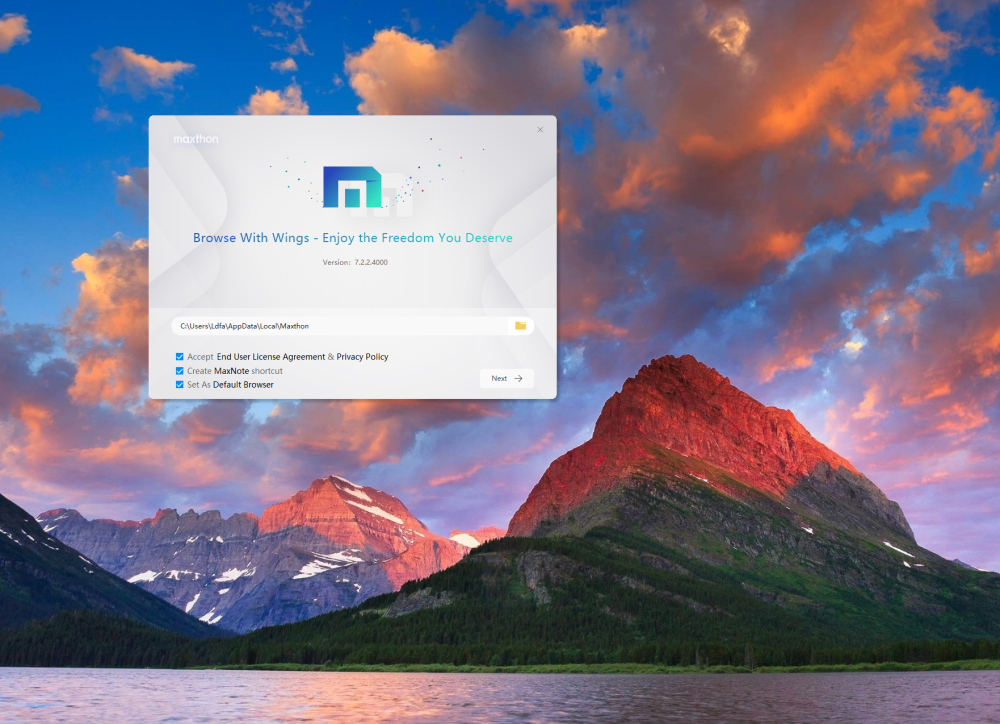This screenshot has width=1000, height=724.
Task: Click the Version 7.2.2.4000 text
Action: (352, 262)
